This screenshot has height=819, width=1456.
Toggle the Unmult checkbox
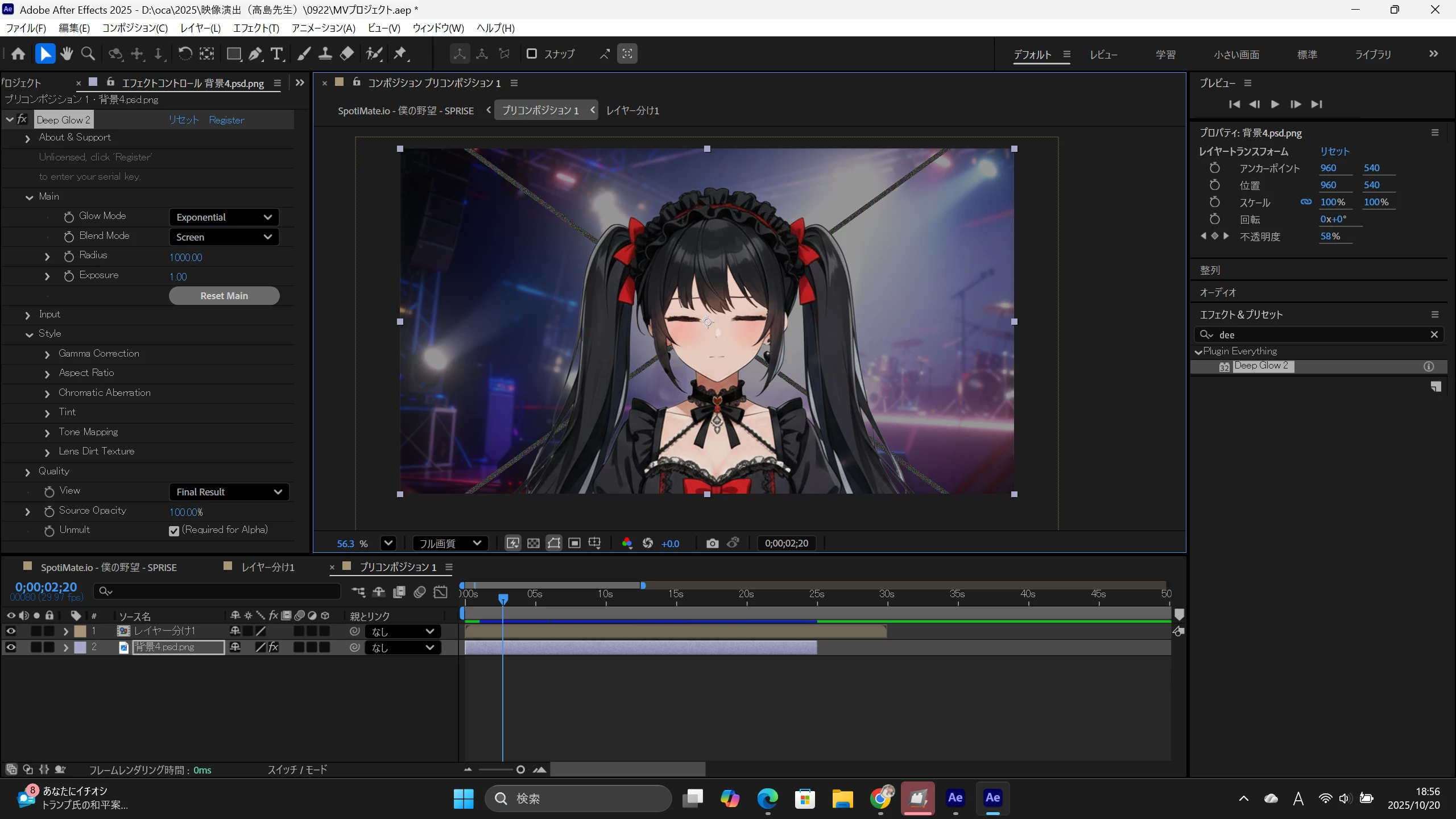coord(174,531)
